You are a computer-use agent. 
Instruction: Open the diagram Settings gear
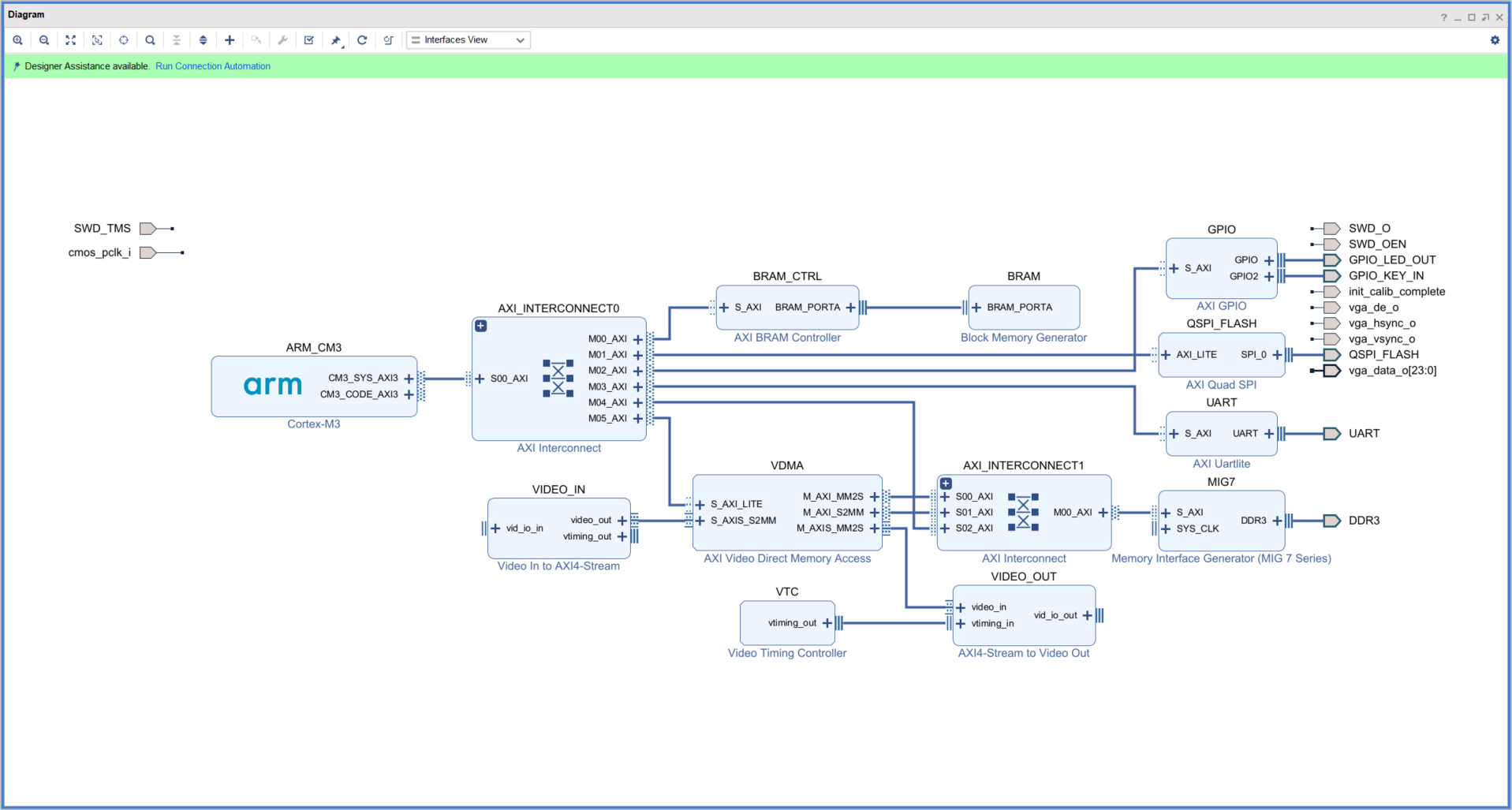[x=1495, y=39]
